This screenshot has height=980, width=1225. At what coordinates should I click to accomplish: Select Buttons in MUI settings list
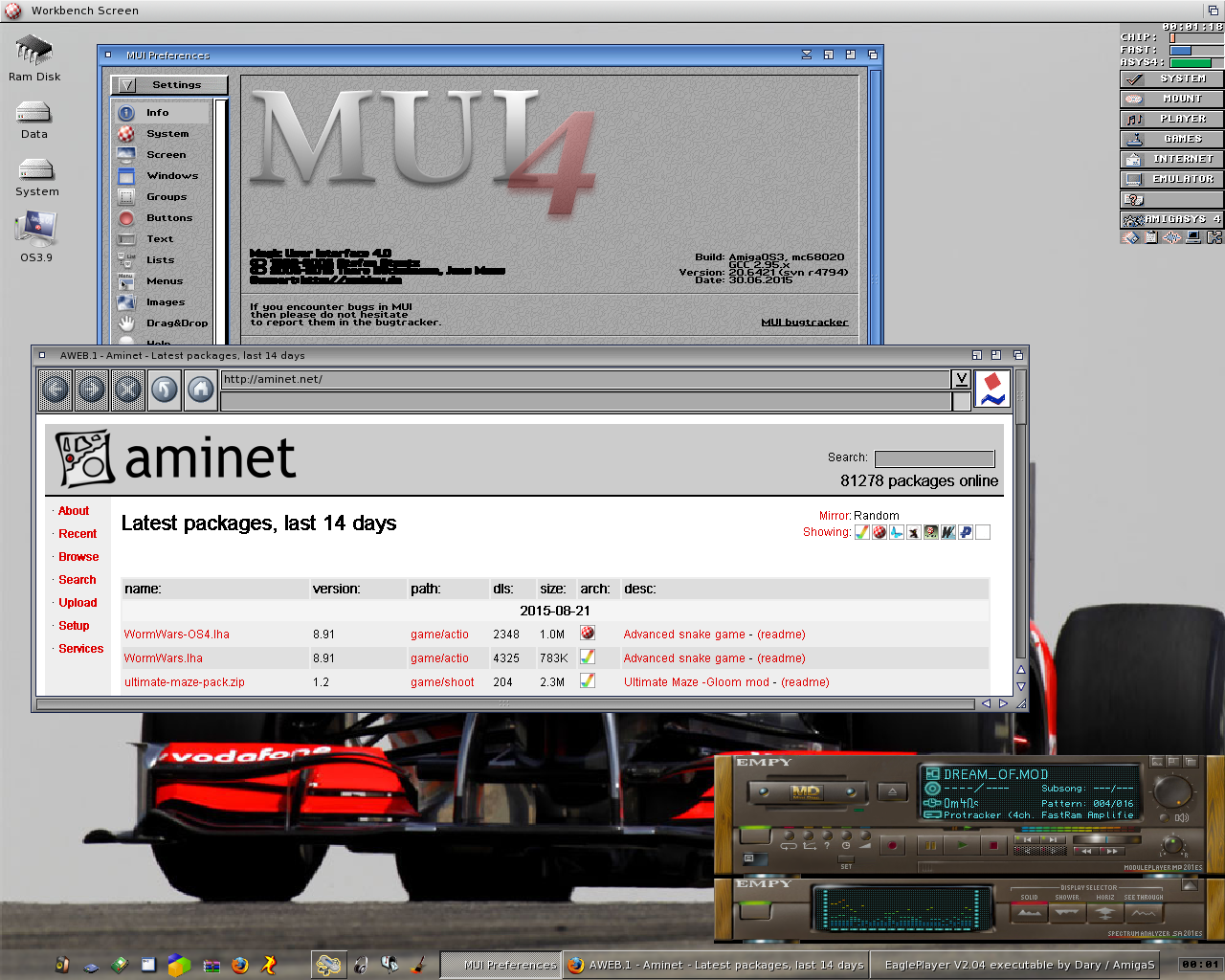[x=162, y=218]
